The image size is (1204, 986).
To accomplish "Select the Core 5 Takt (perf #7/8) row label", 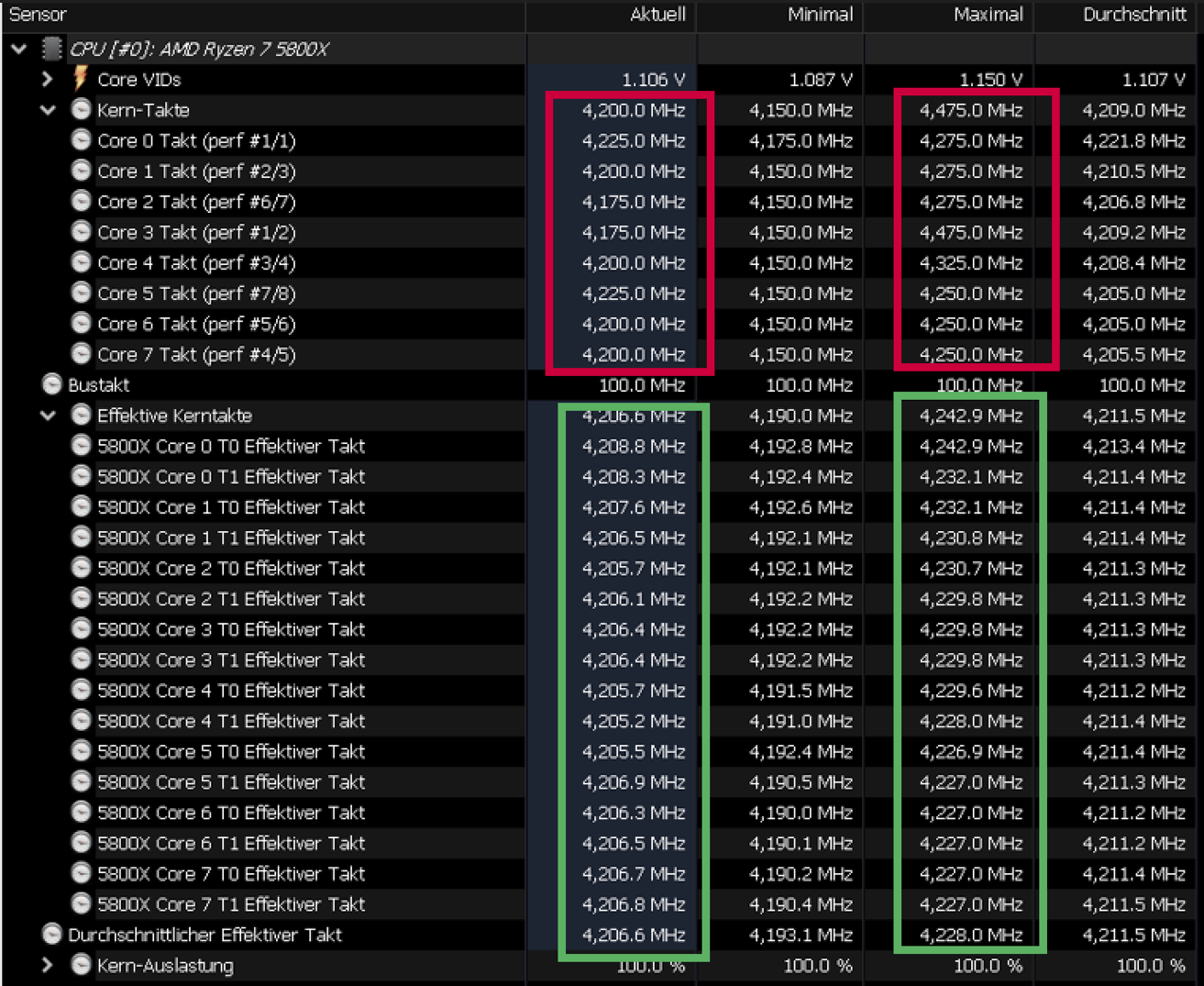I will (x=196, y=294).
